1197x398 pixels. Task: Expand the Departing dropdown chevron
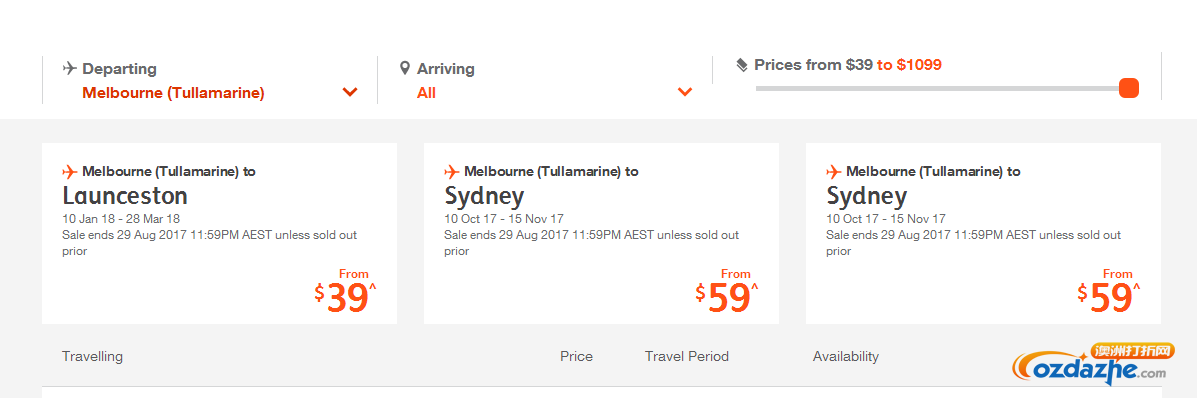pos(350,92)
